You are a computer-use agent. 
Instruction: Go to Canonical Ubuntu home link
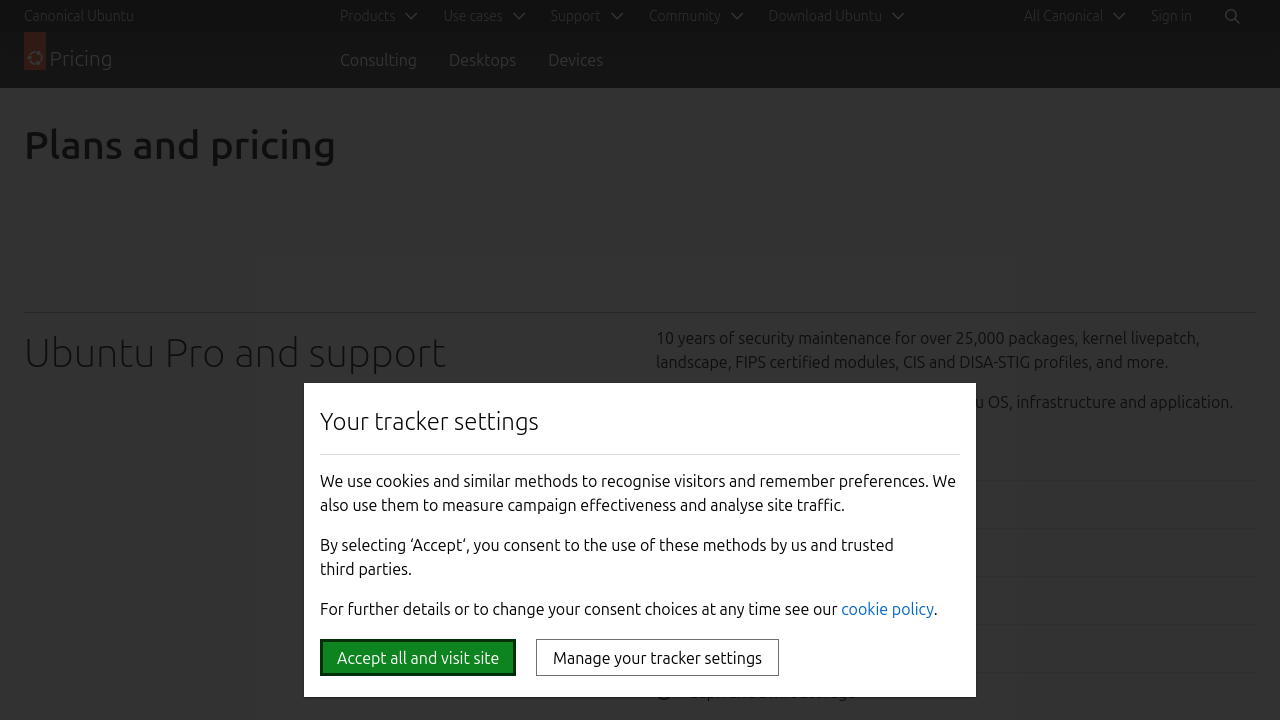click(x=79, y=16)
